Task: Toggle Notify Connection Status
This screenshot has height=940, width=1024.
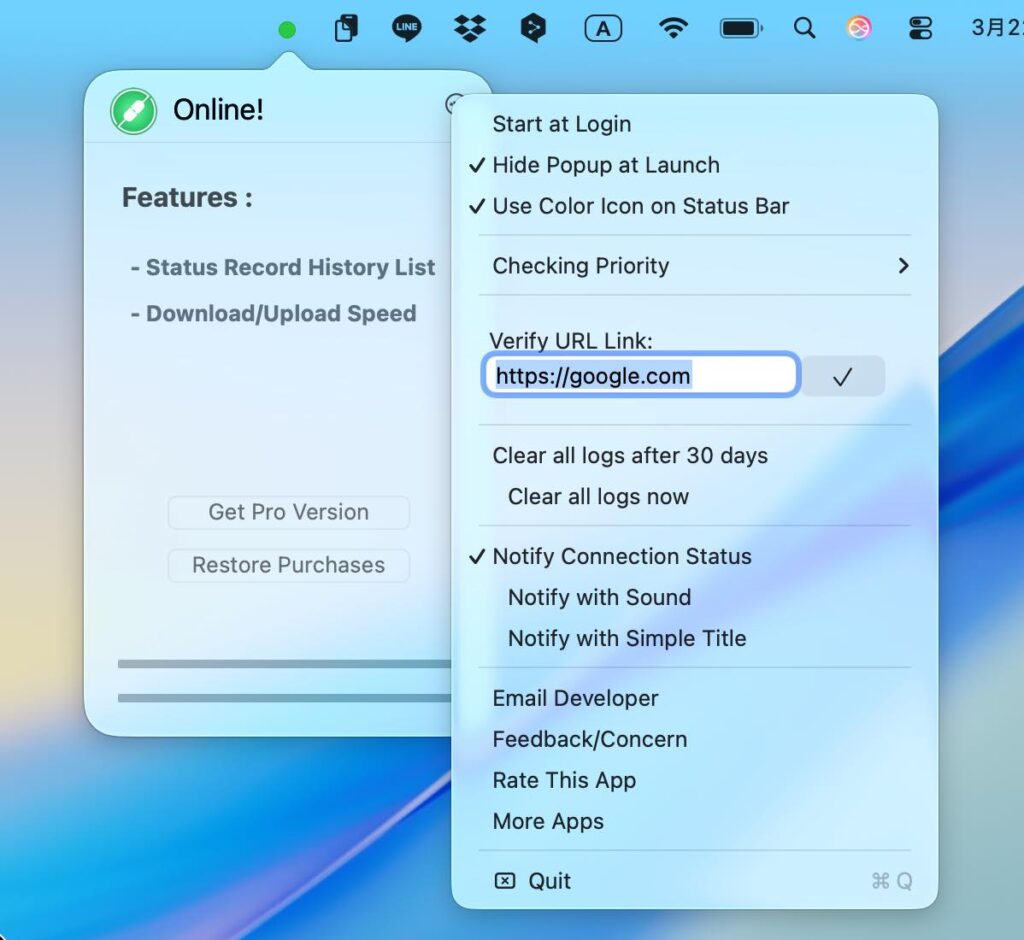Action: click(621, 556)
